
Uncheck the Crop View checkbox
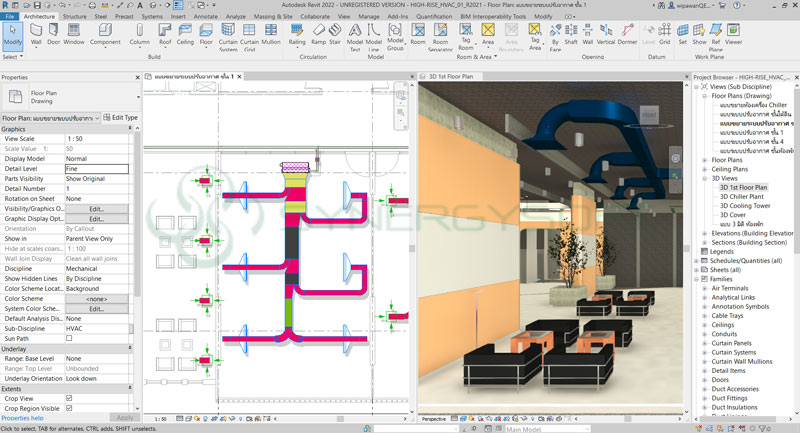point(69,398)
